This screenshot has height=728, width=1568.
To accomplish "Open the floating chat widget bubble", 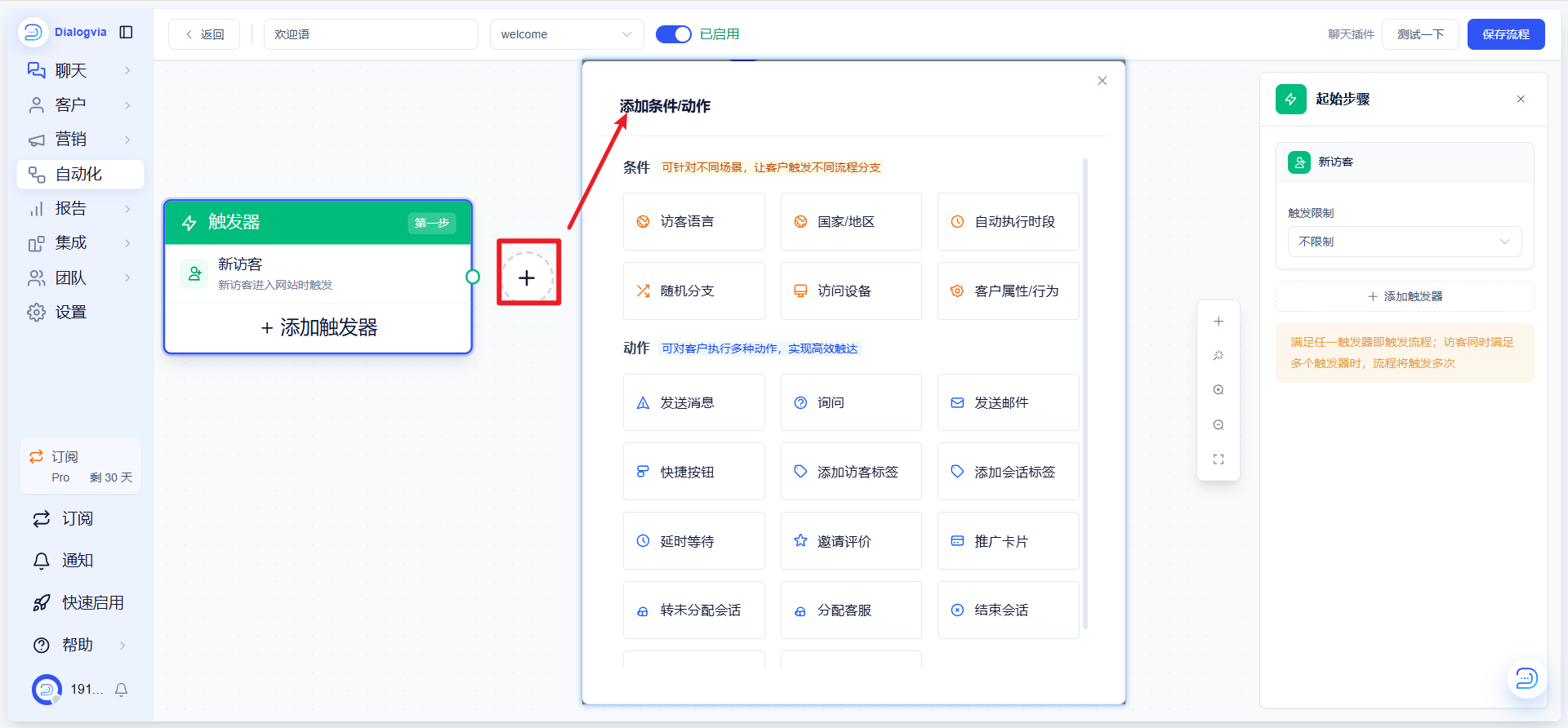I will pos(1526,678).
